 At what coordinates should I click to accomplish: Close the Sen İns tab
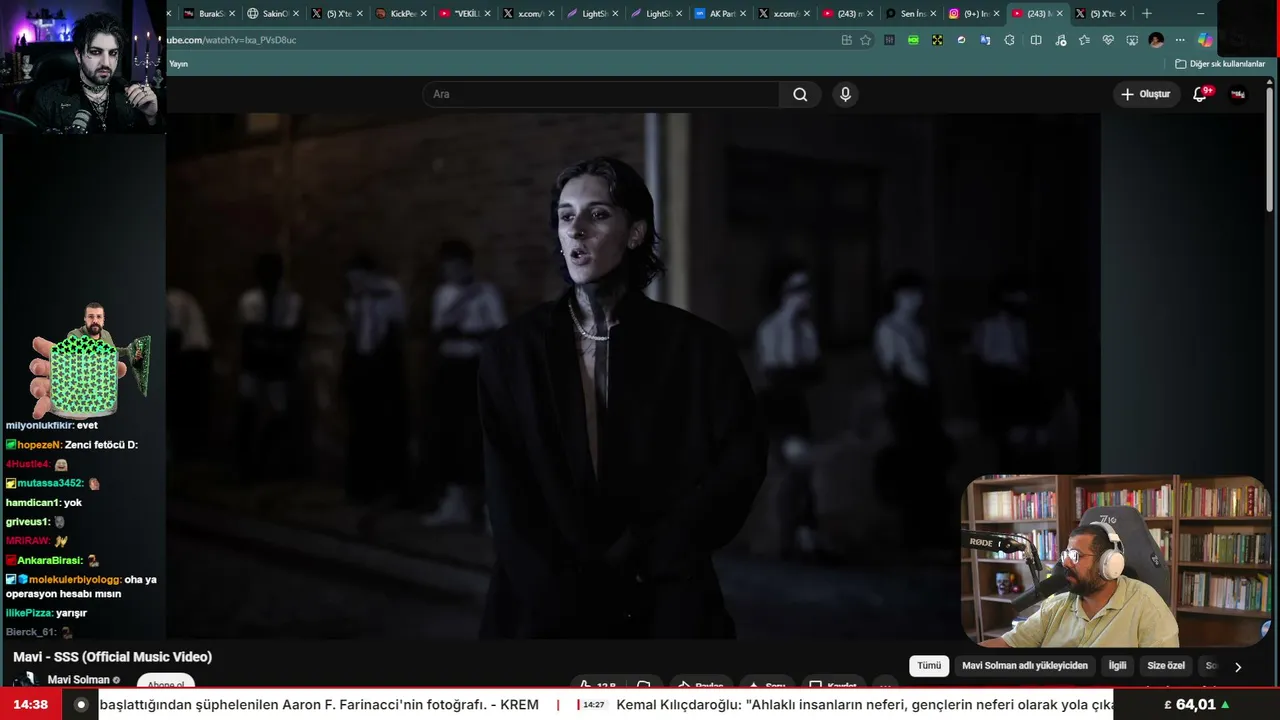932,14
